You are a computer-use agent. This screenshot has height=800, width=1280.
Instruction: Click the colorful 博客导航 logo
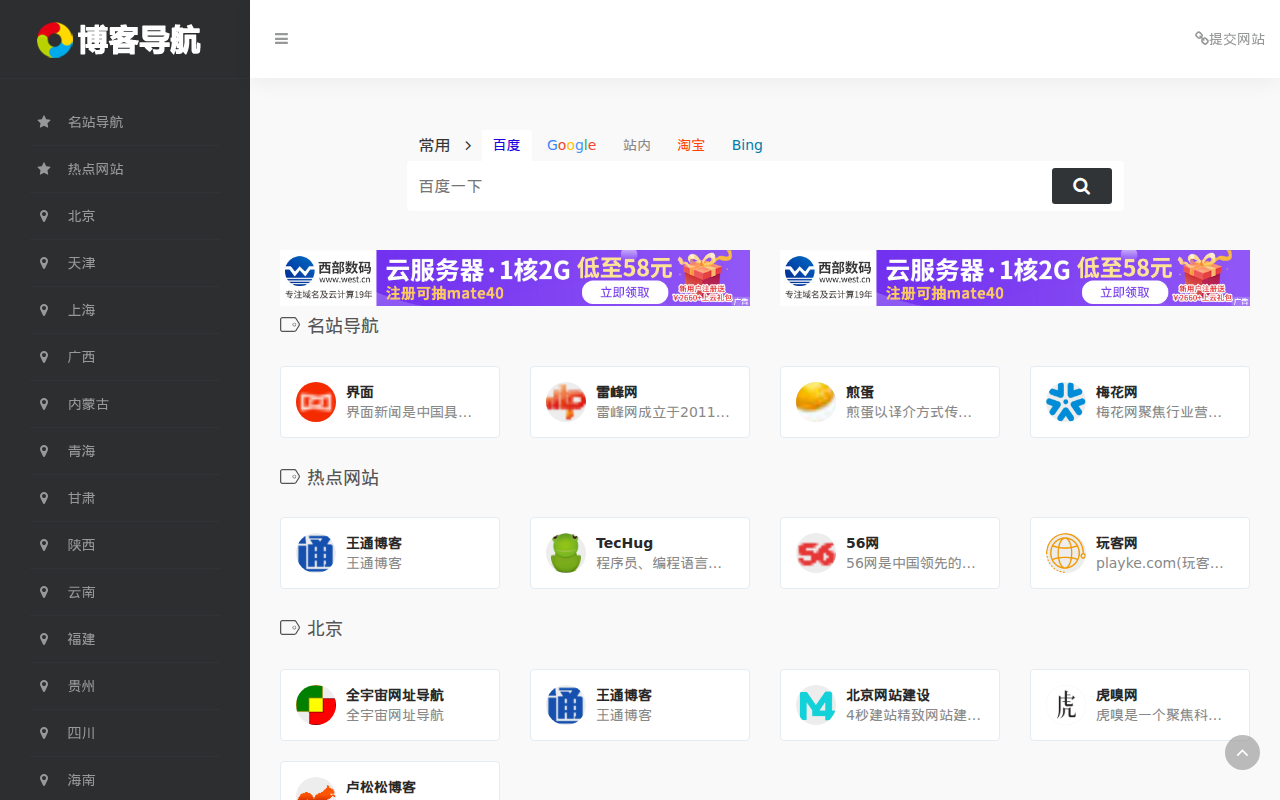click(119, 39)
